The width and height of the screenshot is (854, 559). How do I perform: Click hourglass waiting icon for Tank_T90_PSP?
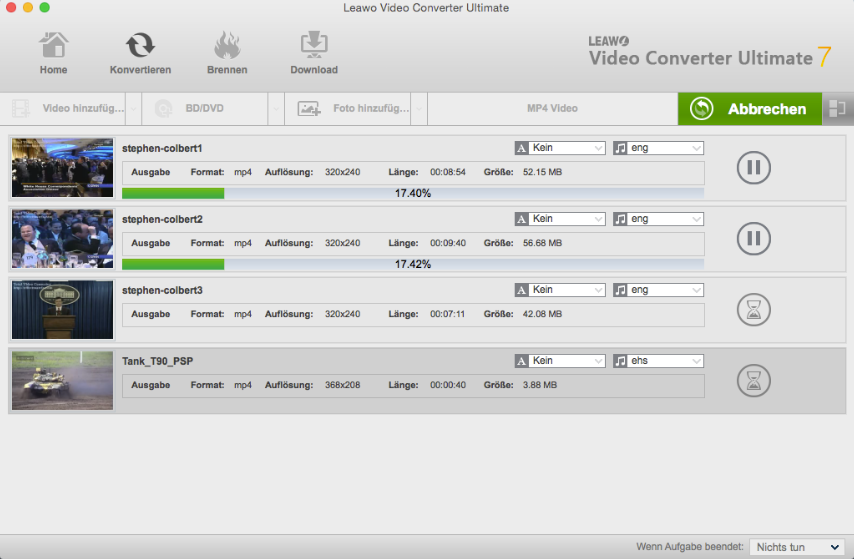click(754, 380)
